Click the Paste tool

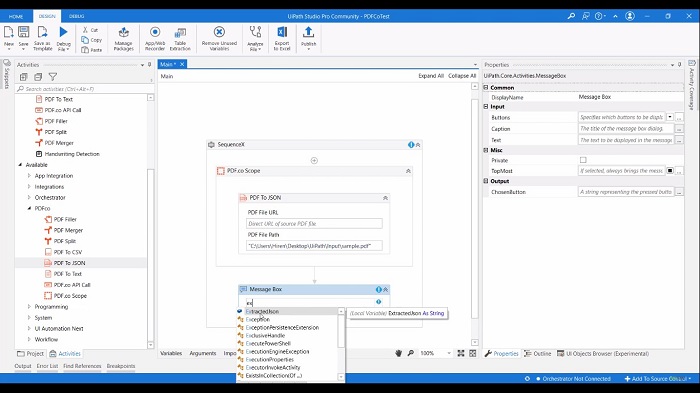[92, 50]
